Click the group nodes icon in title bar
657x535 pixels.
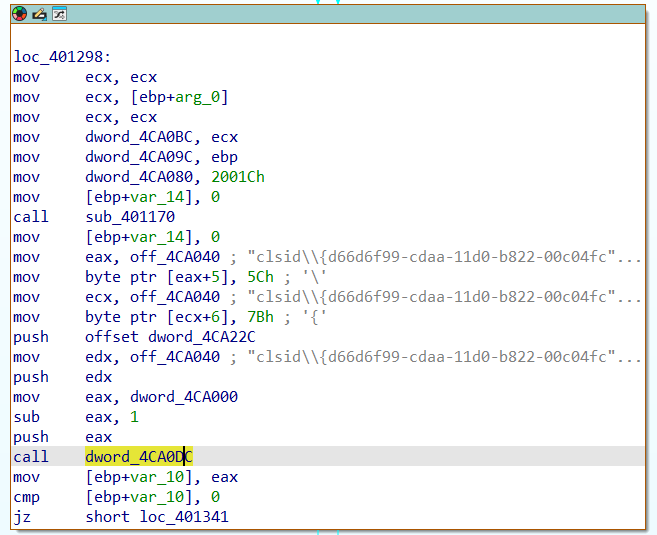click(x=59, y=14)
